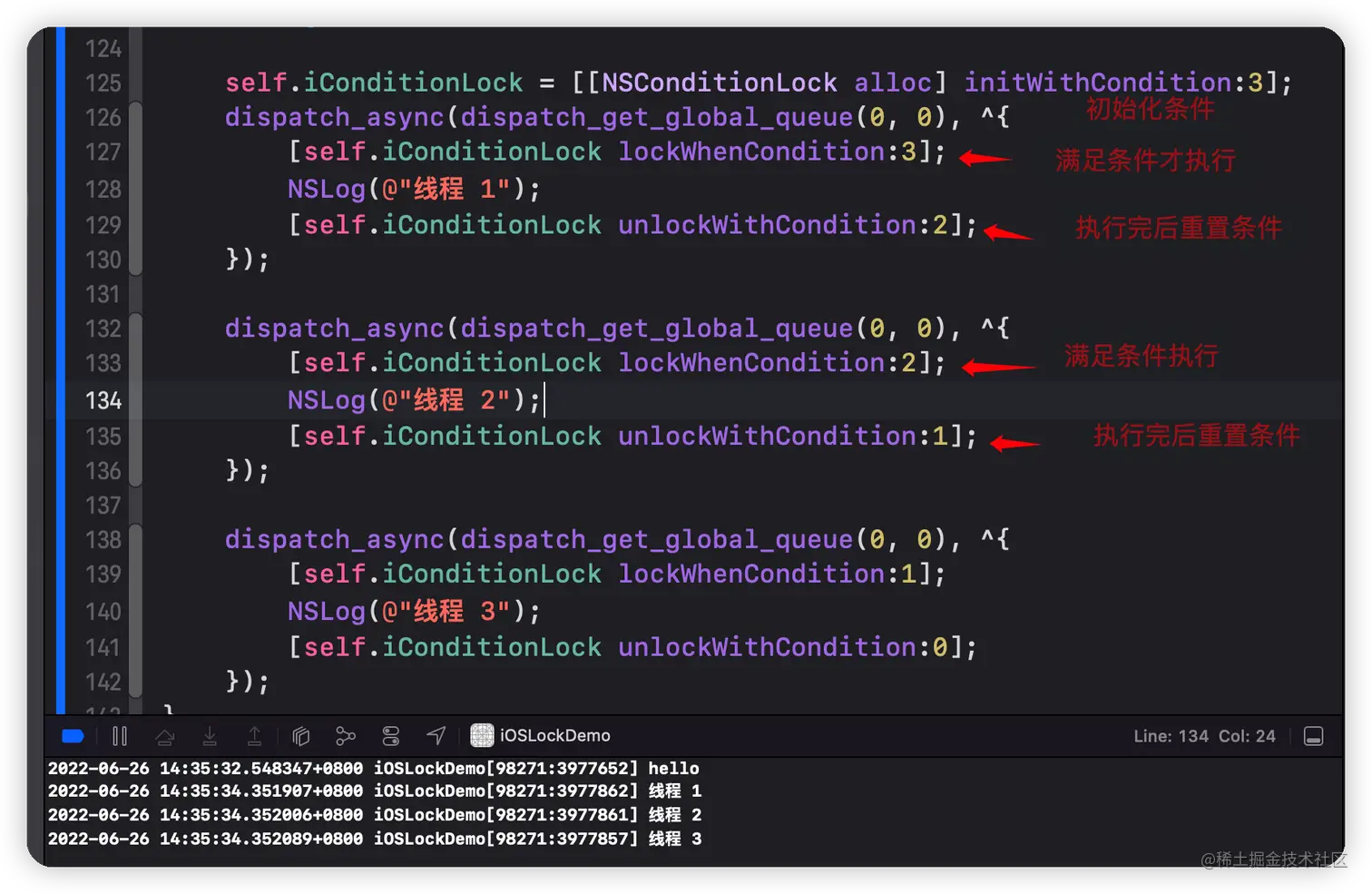Click line number 139 in gutter
This screenshot has height=894, width=1372.
(x=103, y=575)
